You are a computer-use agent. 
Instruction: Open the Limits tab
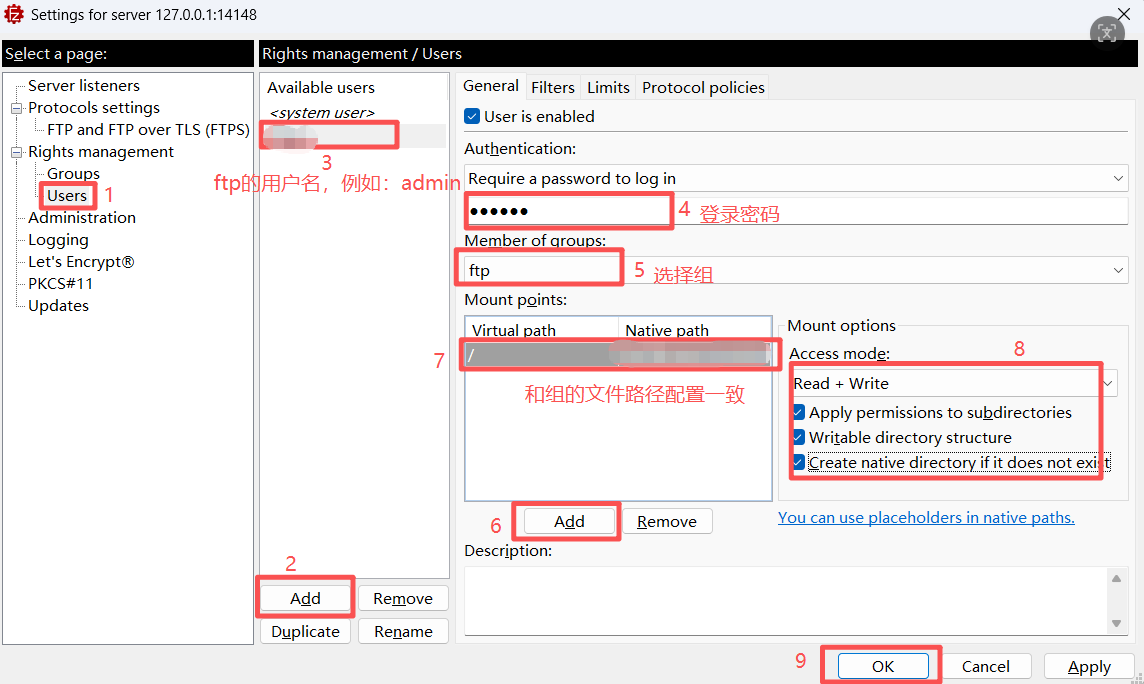click(608, 88)
